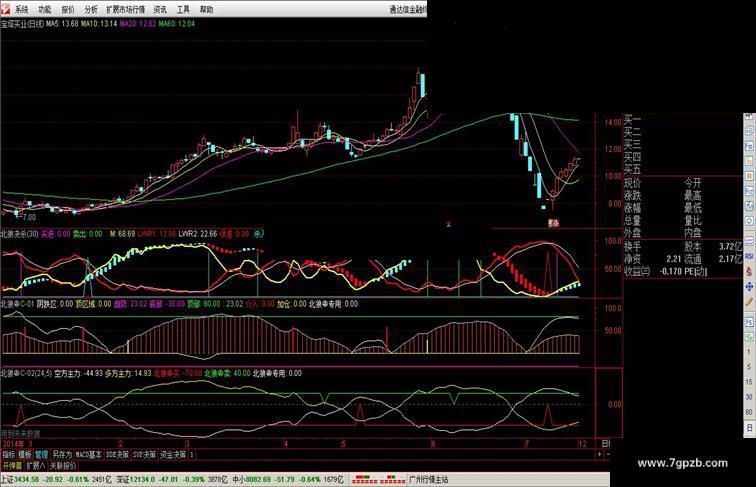Select the 30-minute period button
Viewport: 756px width, 487px height.
749,396
